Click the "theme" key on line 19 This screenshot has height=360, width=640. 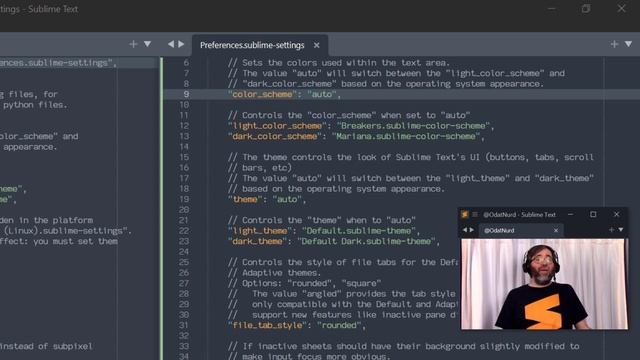click(x=245, y=199)
